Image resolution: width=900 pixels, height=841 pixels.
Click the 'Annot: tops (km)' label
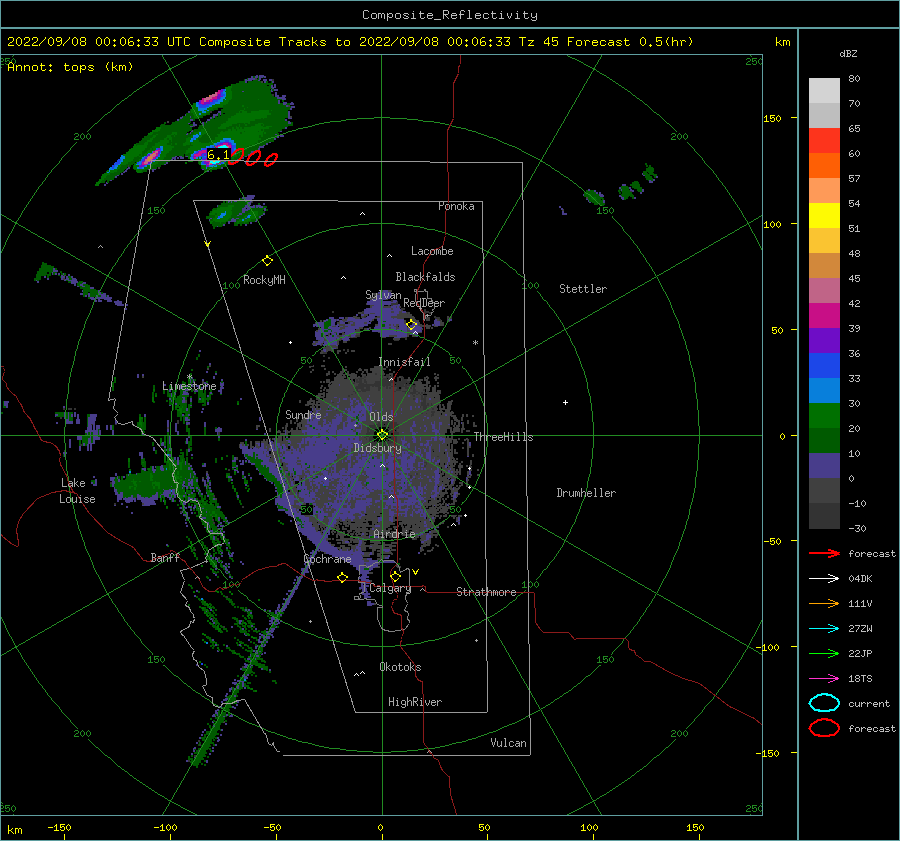(x=70, y=67)
